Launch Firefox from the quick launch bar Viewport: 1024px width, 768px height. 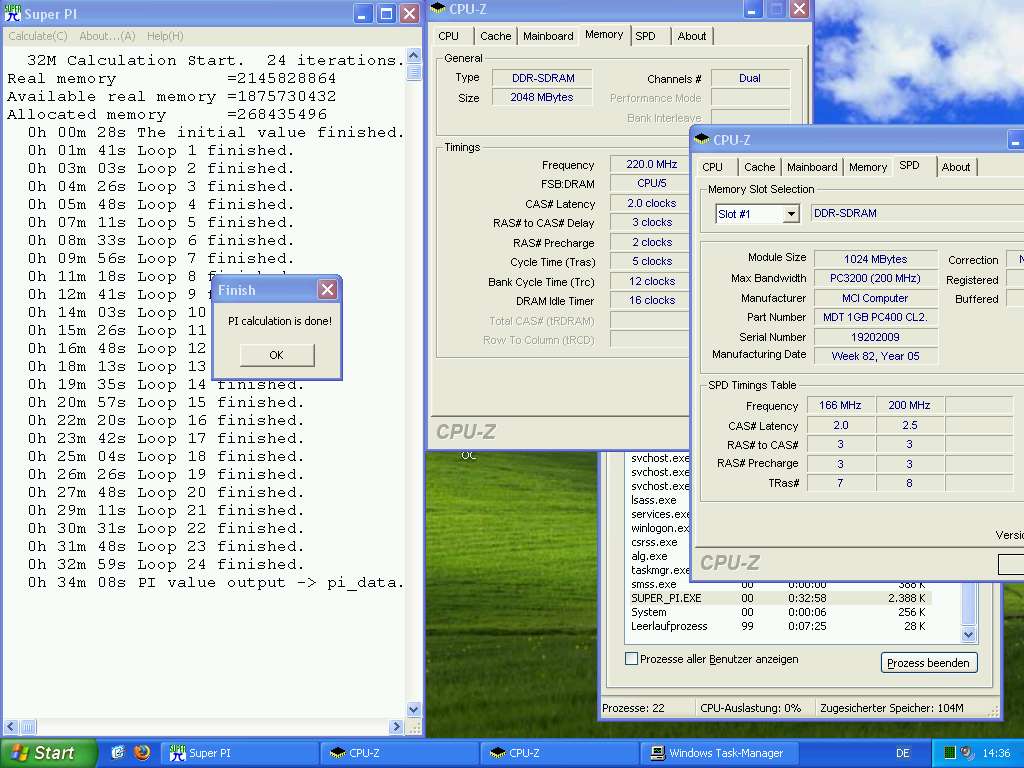[141, 753]
